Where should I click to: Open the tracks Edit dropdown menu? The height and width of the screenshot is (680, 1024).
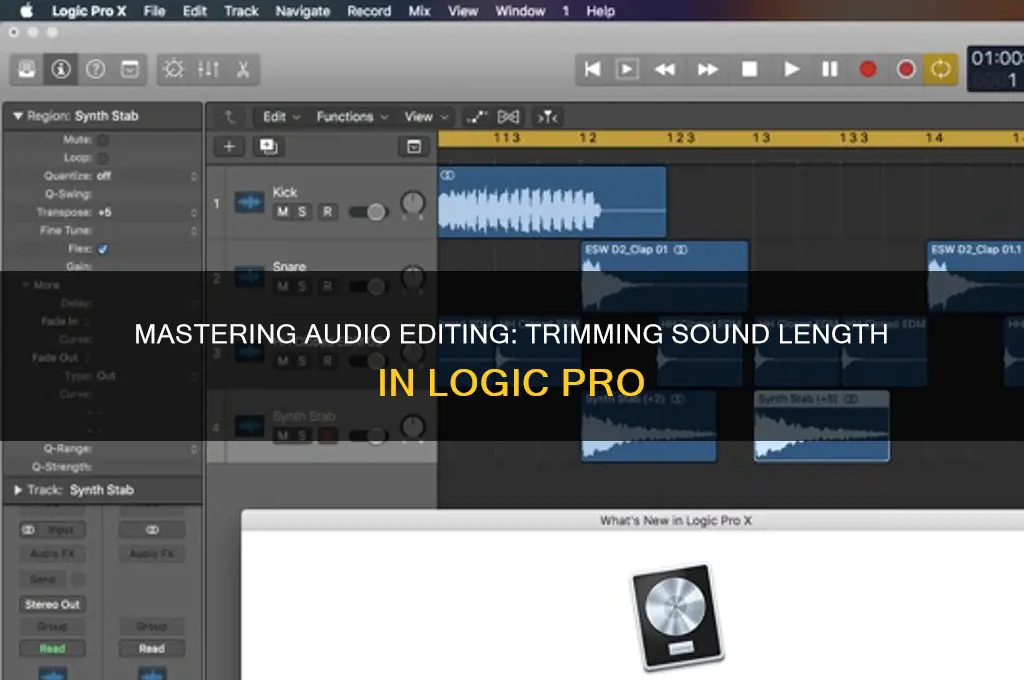[281, 117]
